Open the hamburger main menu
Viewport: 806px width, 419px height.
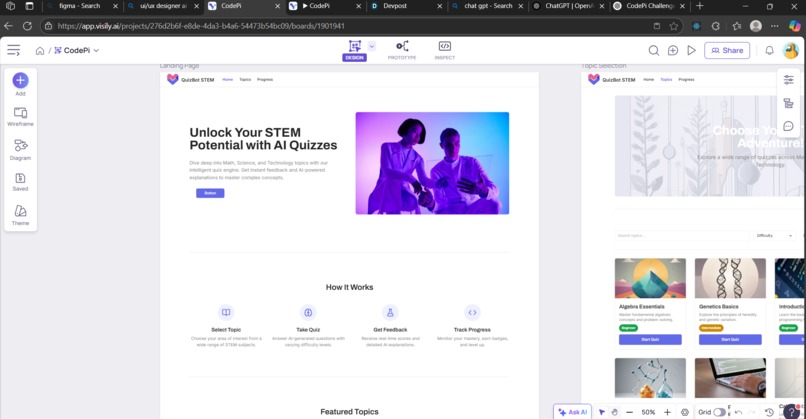pyautogui.click(x=13, y=50)
